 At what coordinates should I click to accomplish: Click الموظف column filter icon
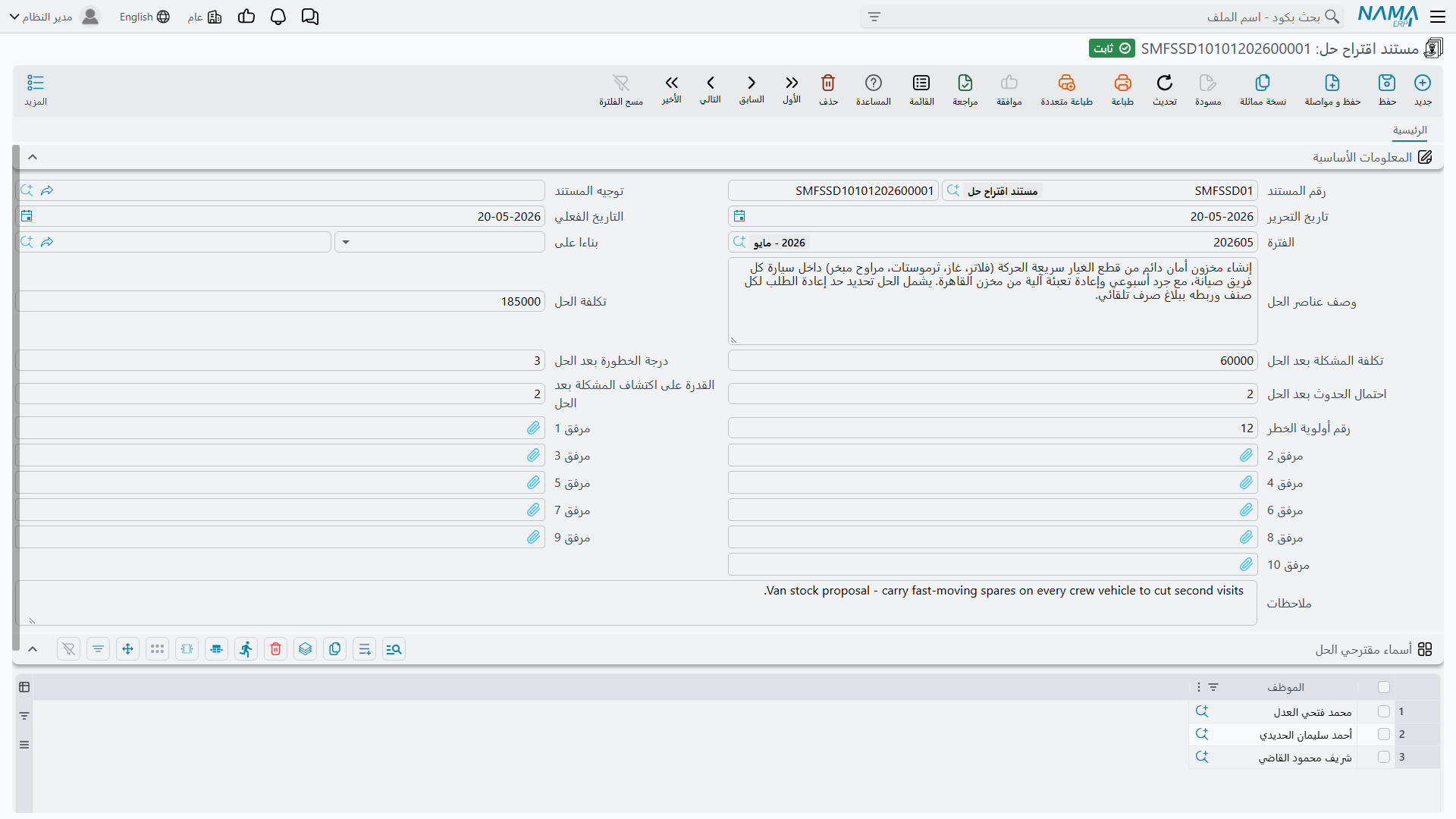(x=1213, y=687)
